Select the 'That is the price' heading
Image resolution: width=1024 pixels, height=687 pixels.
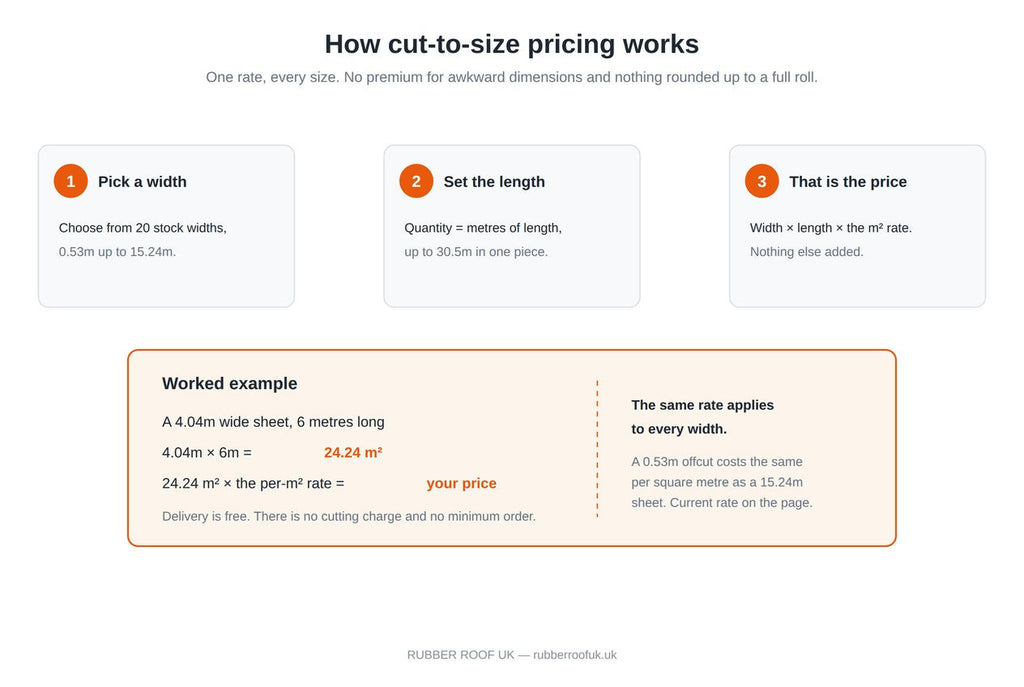tap(848, 182)
